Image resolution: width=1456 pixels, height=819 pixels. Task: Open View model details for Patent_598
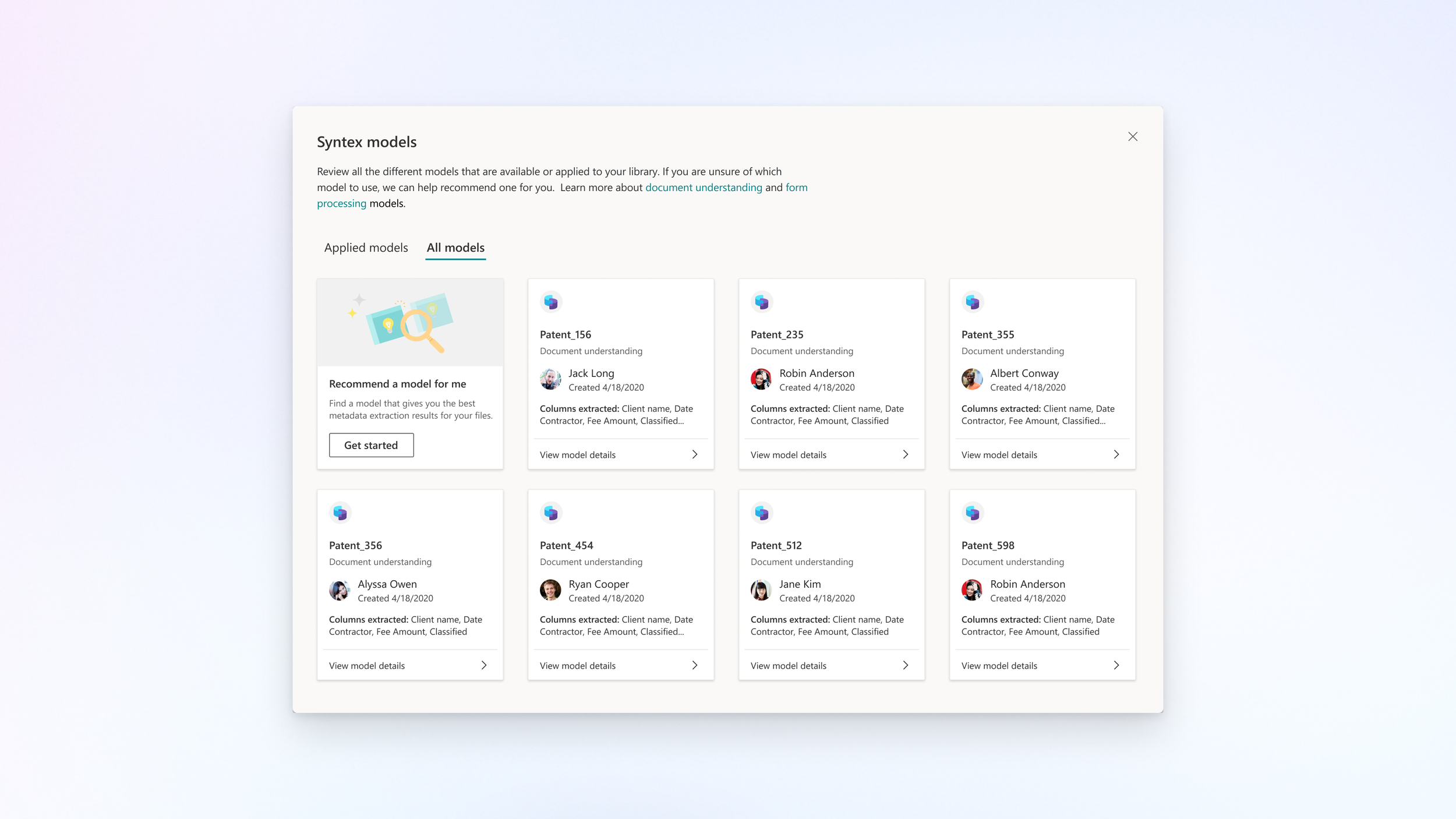[999, 666]
